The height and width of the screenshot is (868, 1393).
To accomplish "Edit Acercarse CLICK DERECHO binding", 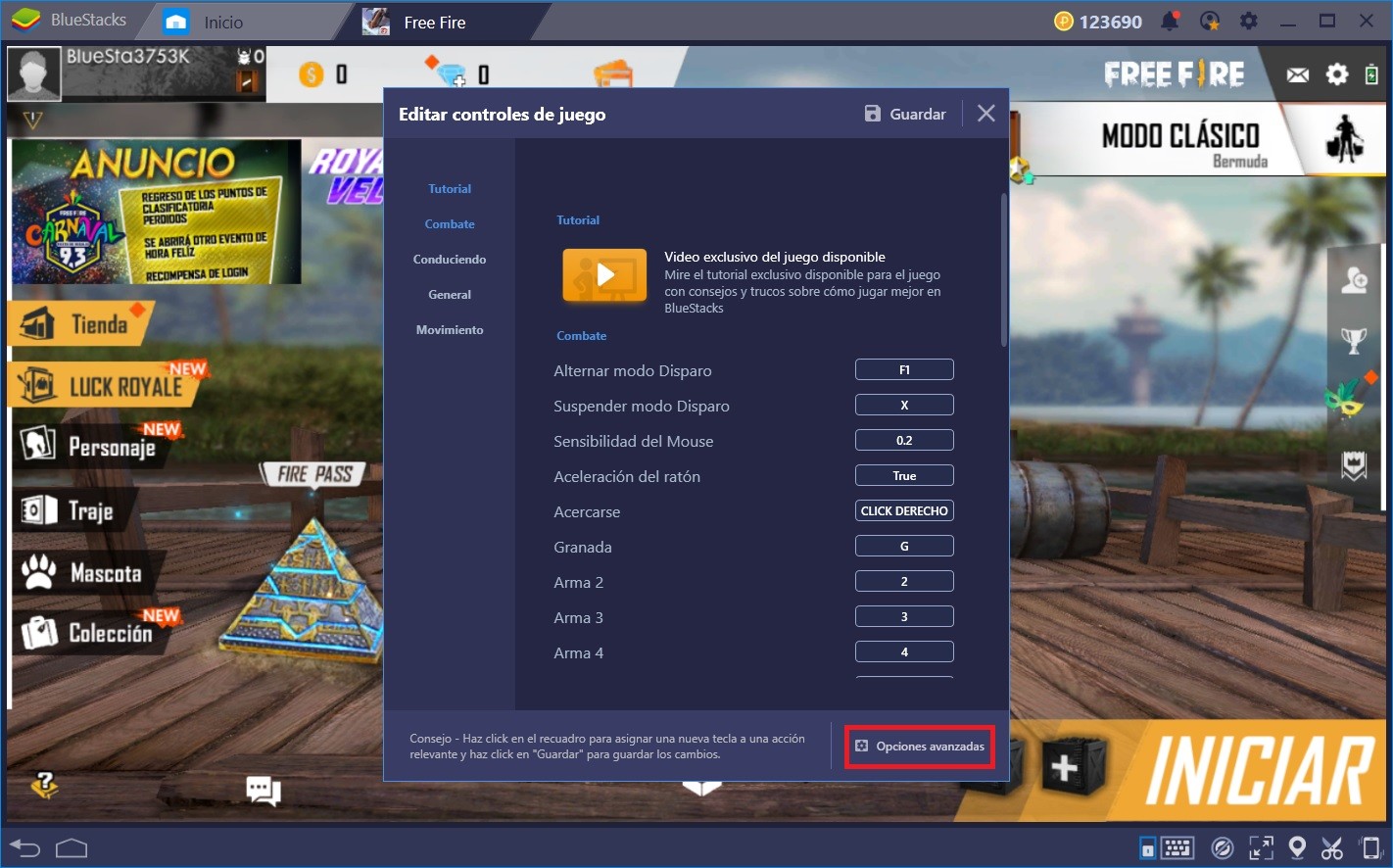I will 904,510.
